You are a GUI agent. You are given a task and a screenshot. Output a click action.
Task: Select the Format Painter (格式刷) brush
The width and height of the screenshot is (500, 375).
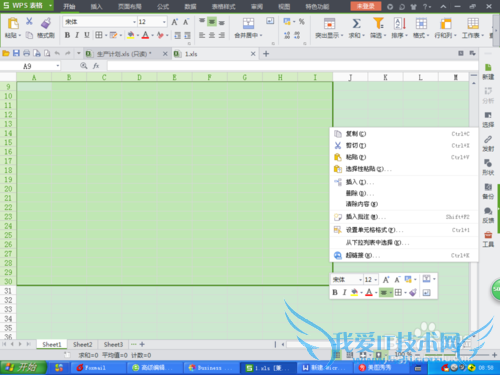click(x=46, y=23)
